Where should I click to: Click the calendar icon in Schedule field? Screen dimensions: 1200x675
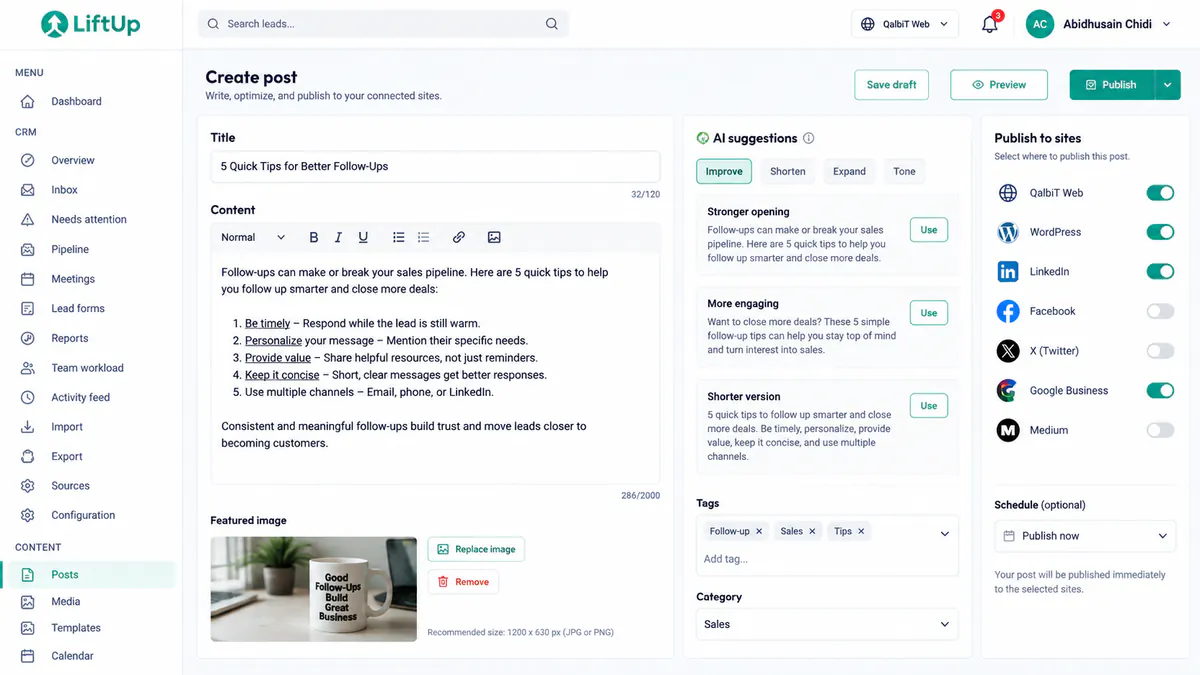tap(1009, 536)
